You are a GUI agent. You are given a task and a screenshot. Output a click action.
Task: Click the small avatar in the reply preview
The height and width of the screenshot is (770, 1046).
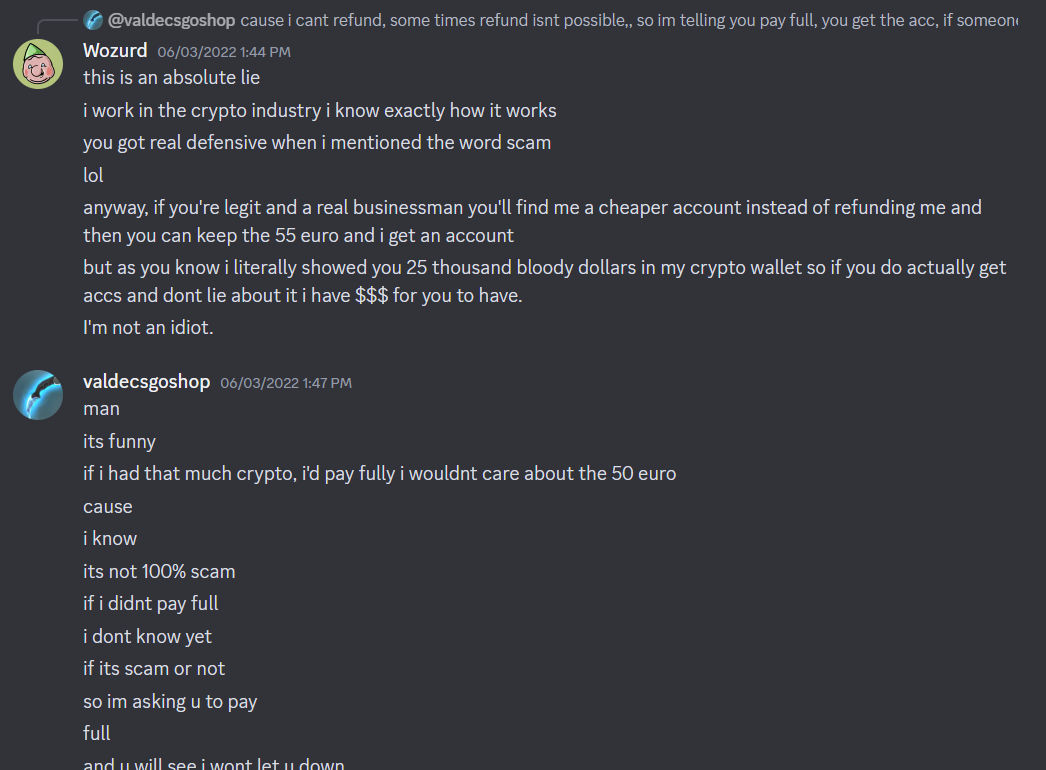tap(93, 20)
